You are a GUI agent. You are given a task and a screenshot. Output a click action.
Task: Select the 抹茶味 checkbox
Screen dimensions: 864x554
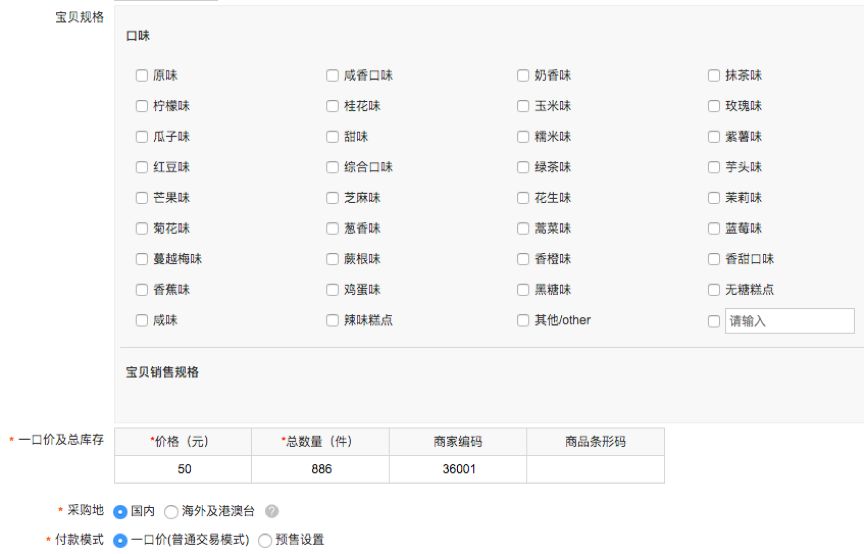click(x=714, y=76)
